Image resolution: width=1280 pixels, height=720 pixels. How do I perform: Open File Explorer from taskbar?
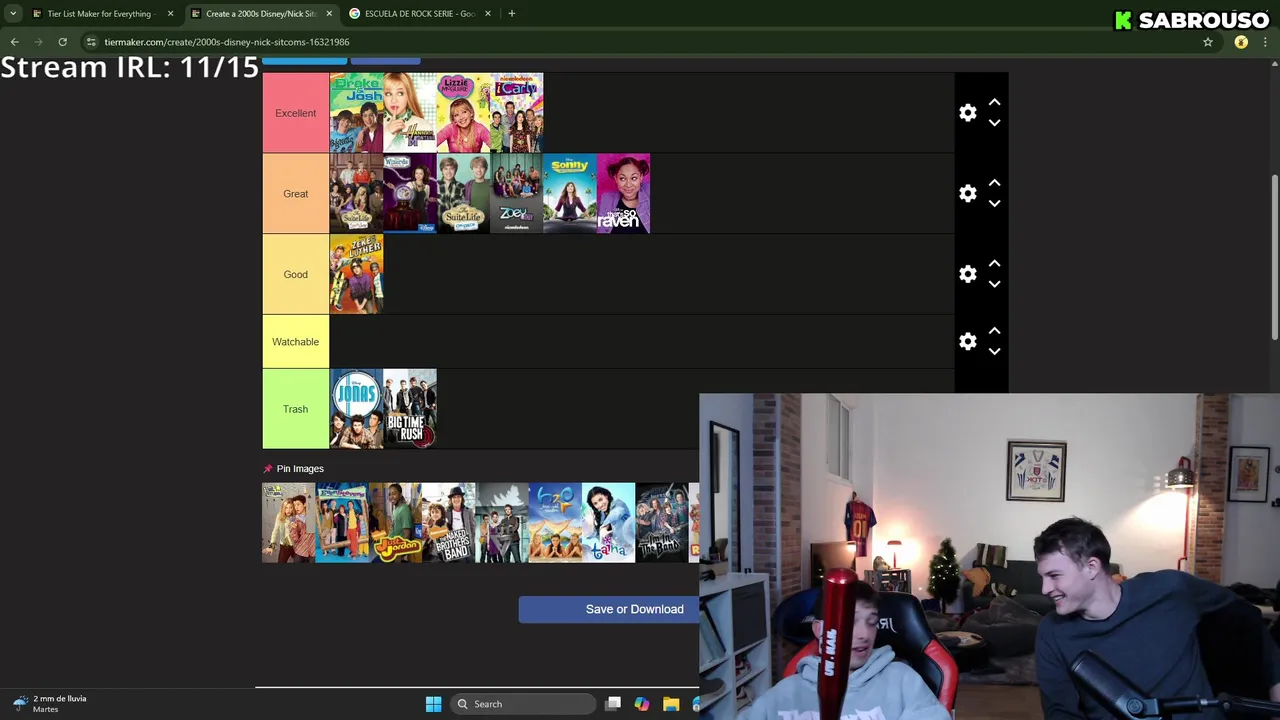(x=671, y=704)
